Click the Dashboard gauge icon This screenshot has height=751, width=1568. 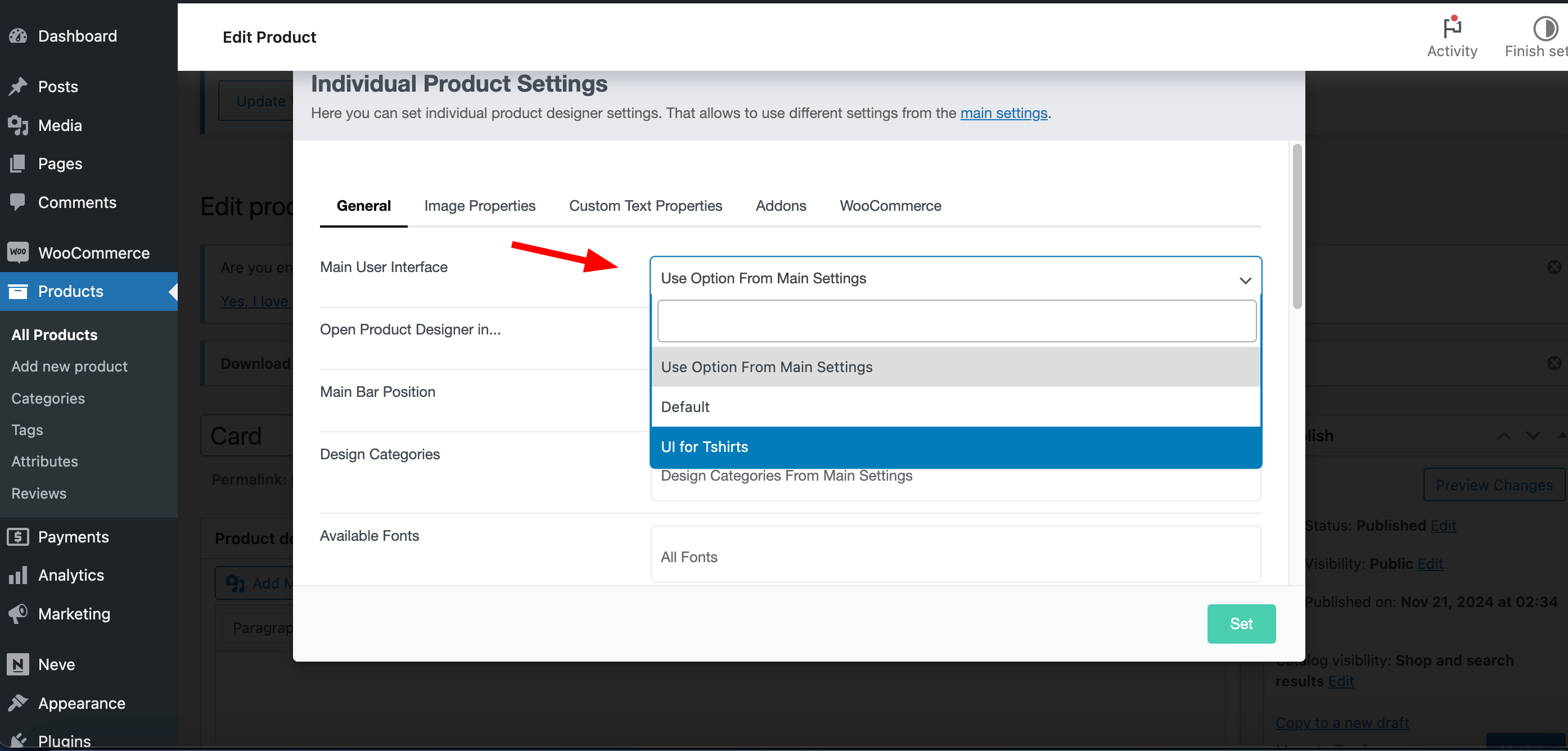click(x=18, y=36)
